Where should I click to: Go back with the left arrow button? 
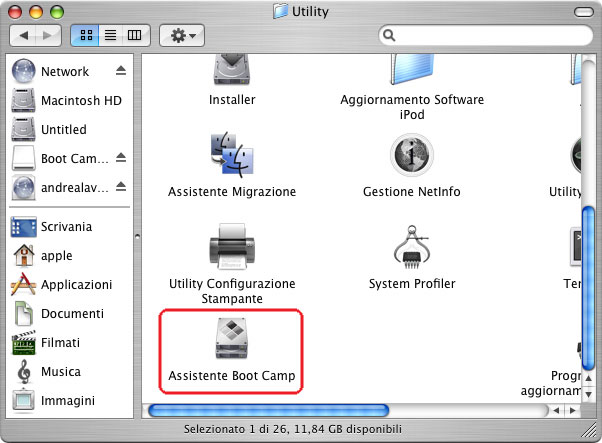[23, 35]
